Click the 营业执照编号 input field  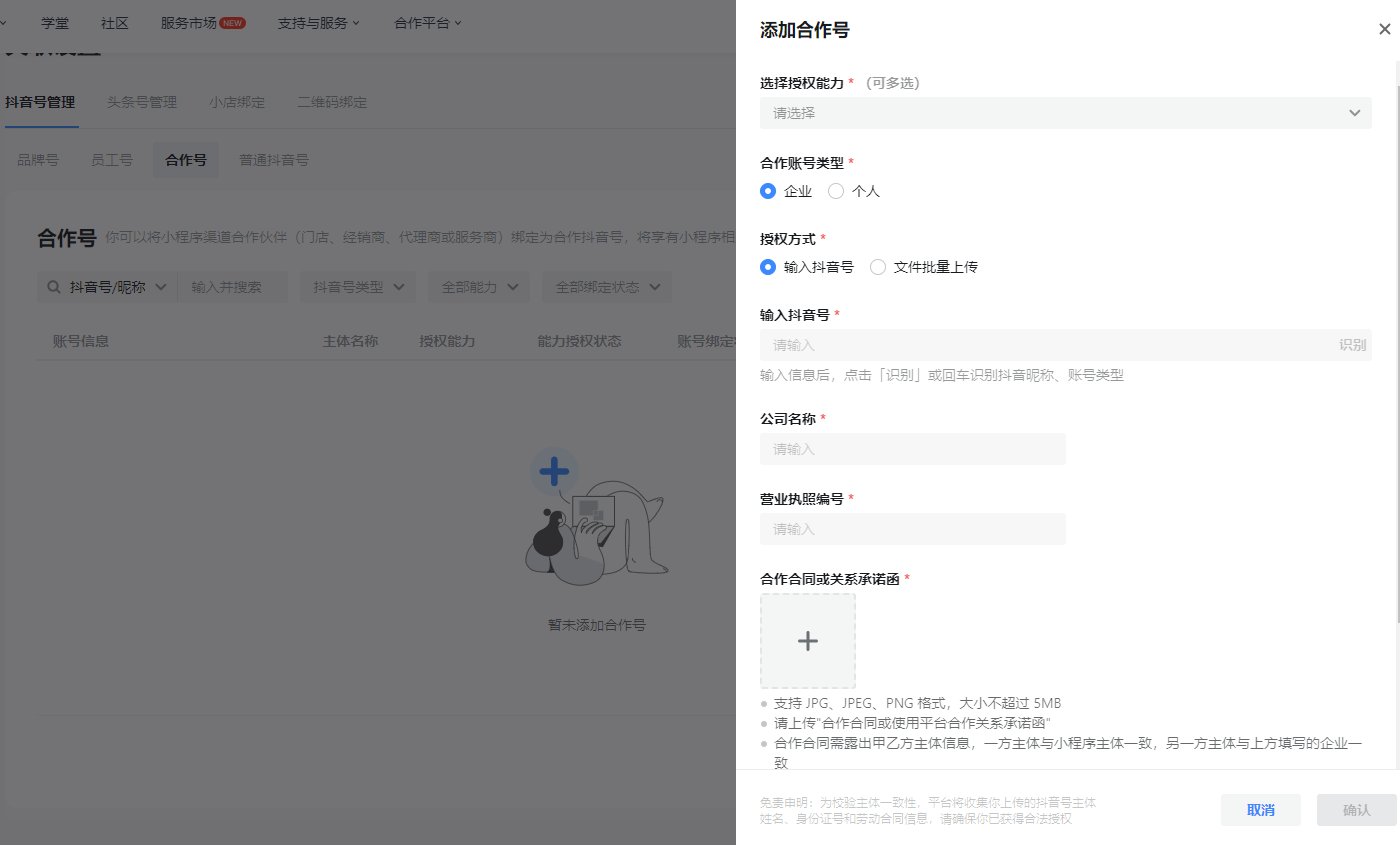913,529
